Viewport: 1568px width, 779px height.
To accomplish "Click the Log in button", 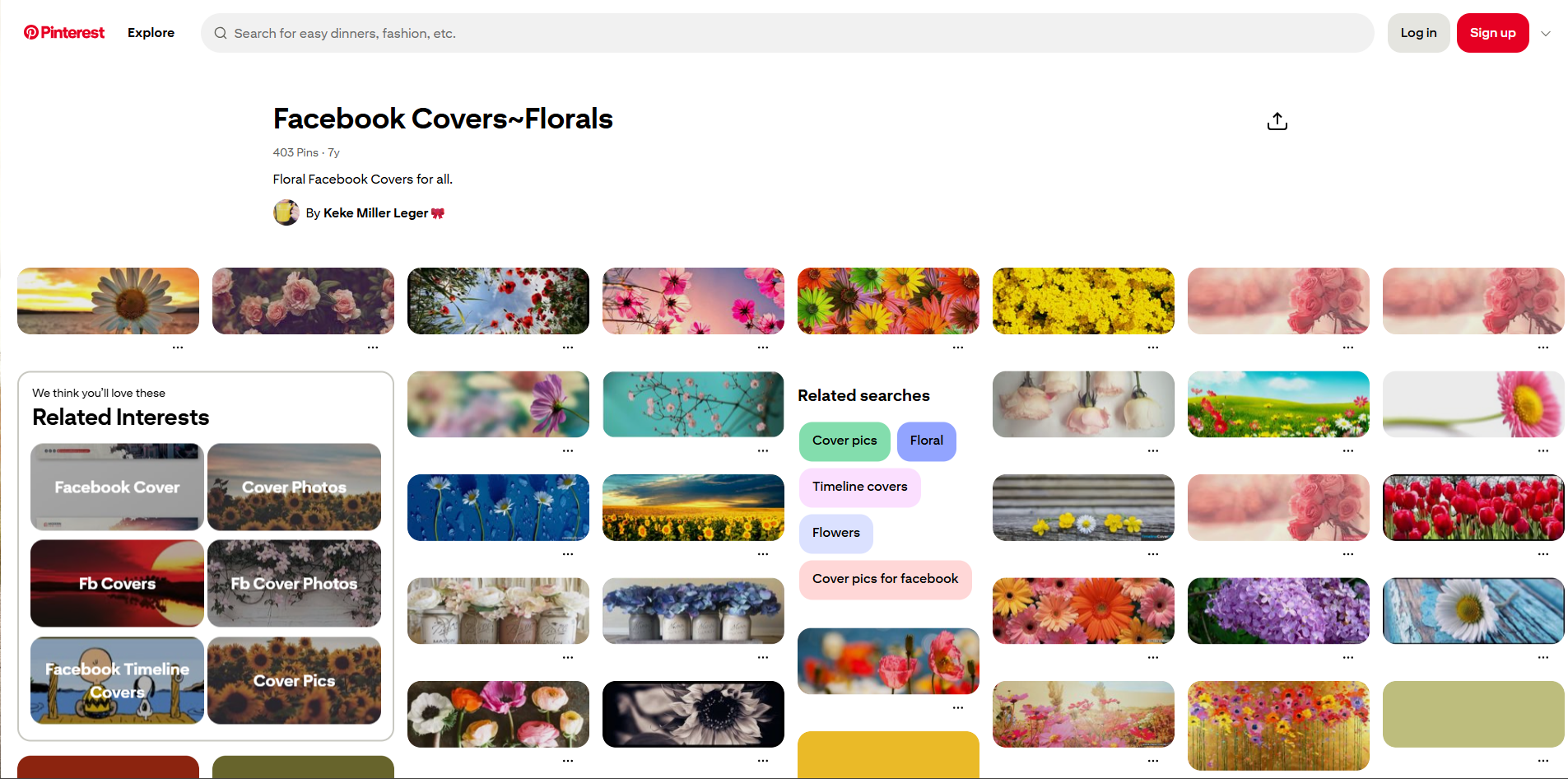I will [1417, 33].
